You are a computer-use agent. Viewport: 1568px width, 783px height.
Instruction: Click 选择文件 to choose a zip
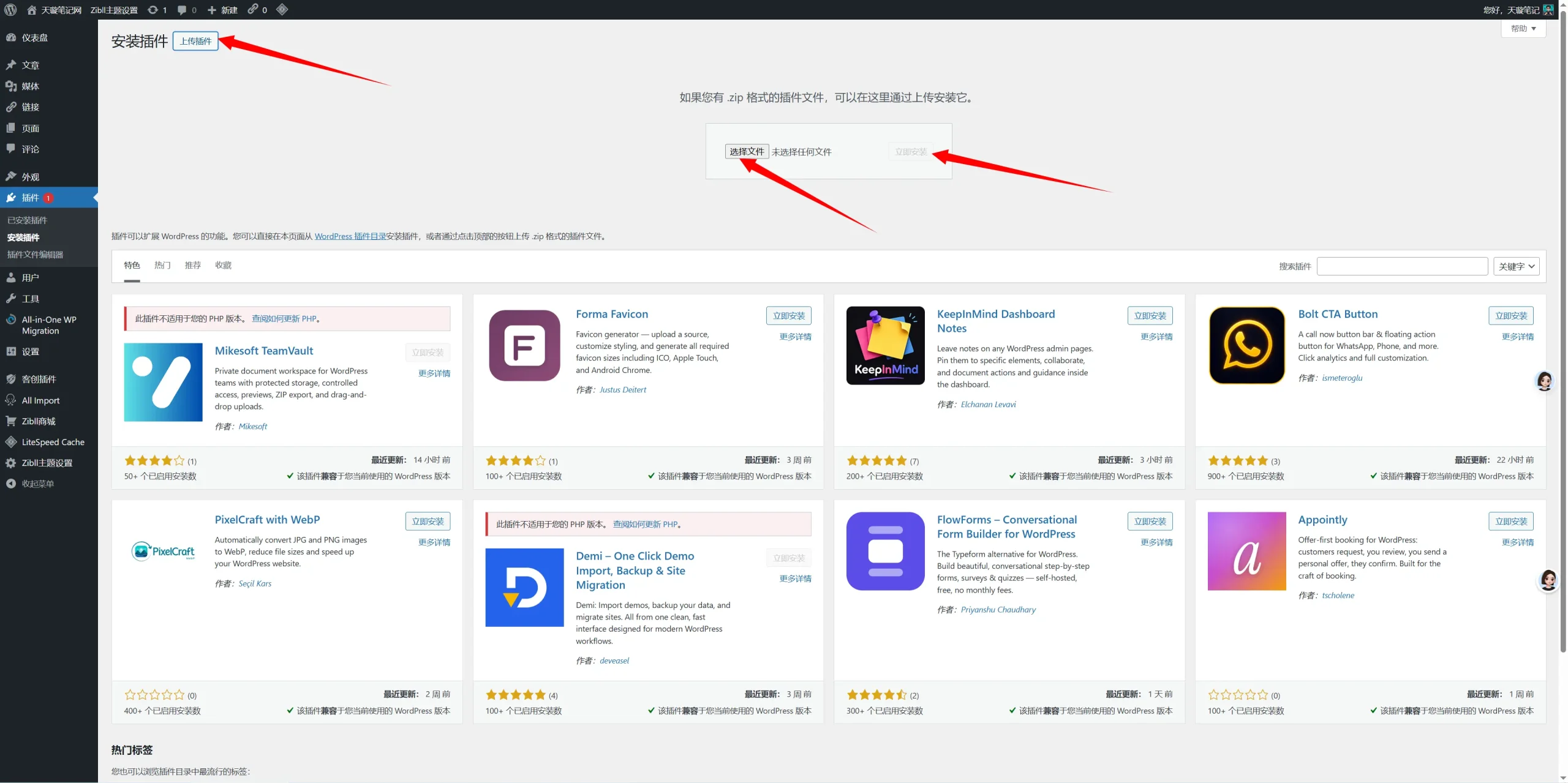(x=747, y=152)
